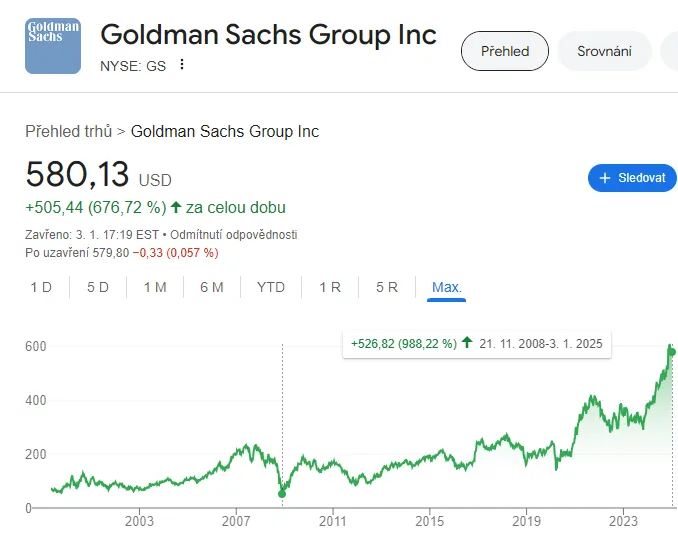Open the Přehled trhů breadcrumb link
This screenshot has width=678, height=541.
point(68,131)
